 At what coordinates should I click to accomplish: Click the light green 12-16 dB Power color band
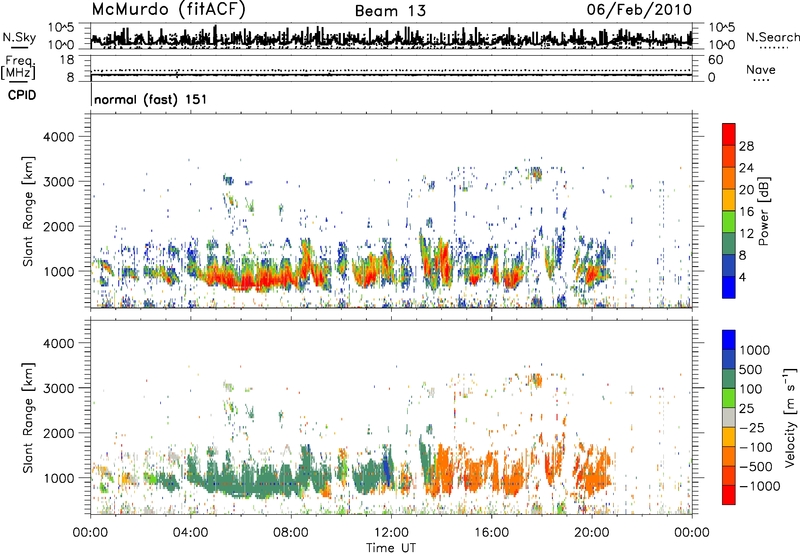(729, 221)
